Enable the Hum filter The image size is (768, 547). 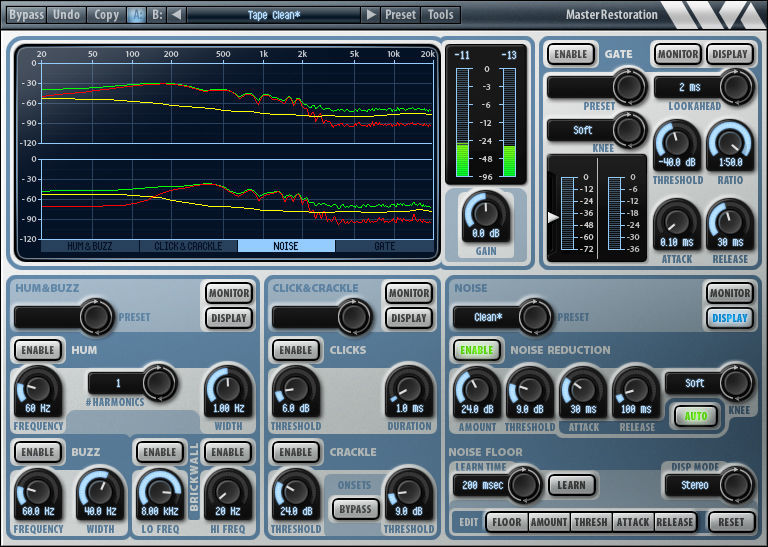point(37,350)
